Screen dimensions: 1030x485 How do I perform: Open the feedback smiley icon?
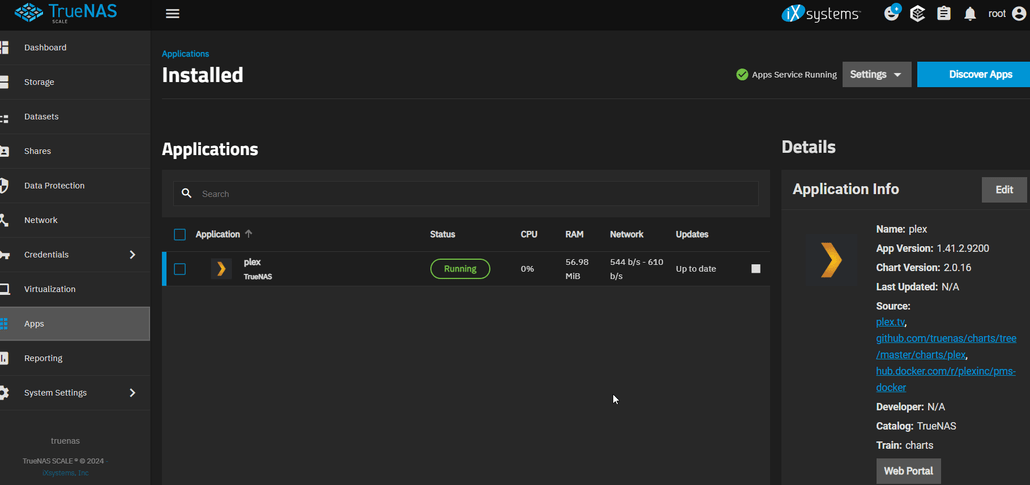[892, 13]
